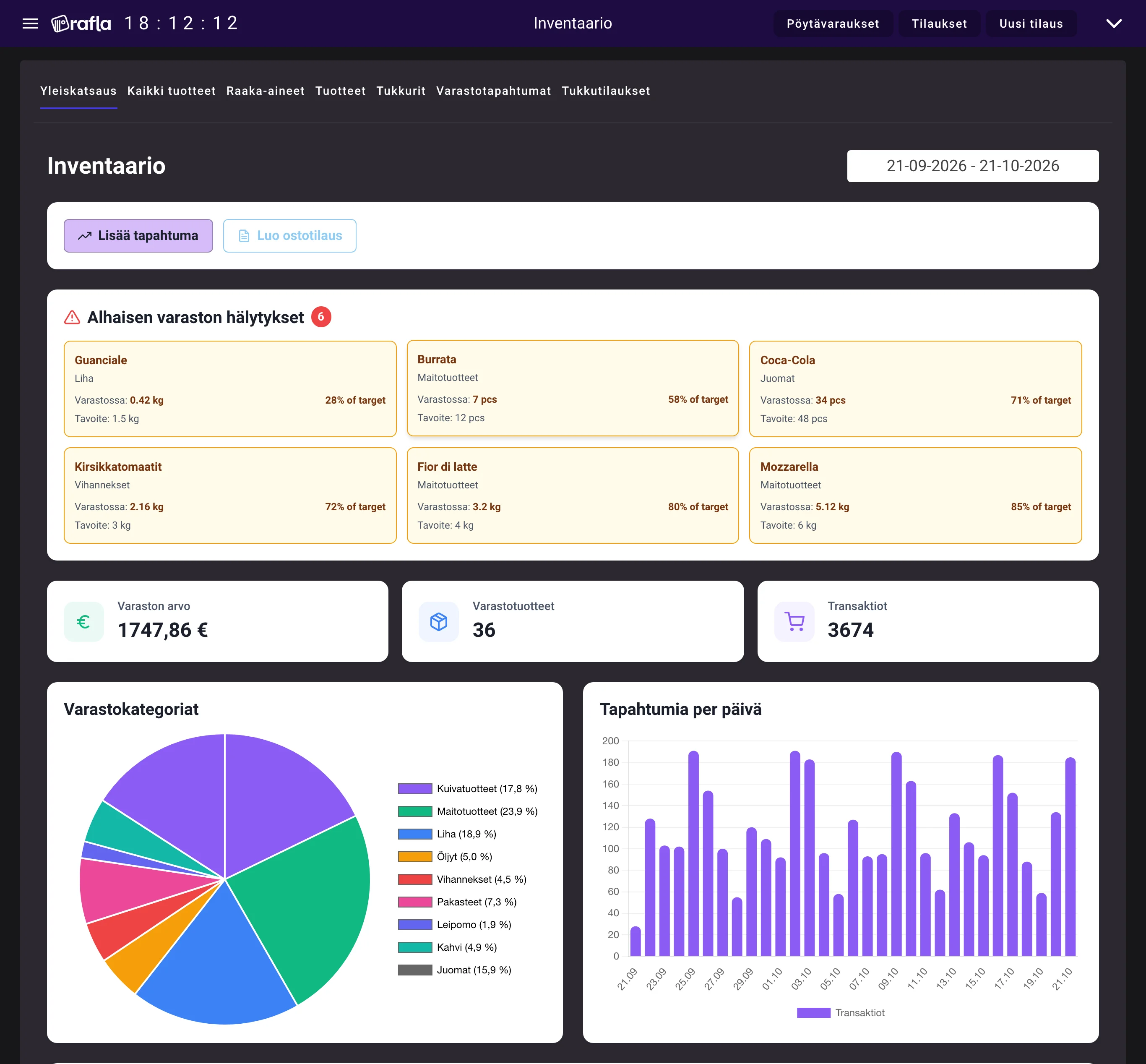Toggle Juomat legend swatch
Viewport: 1146px width, 1064px height.
[x=414, y=970]
